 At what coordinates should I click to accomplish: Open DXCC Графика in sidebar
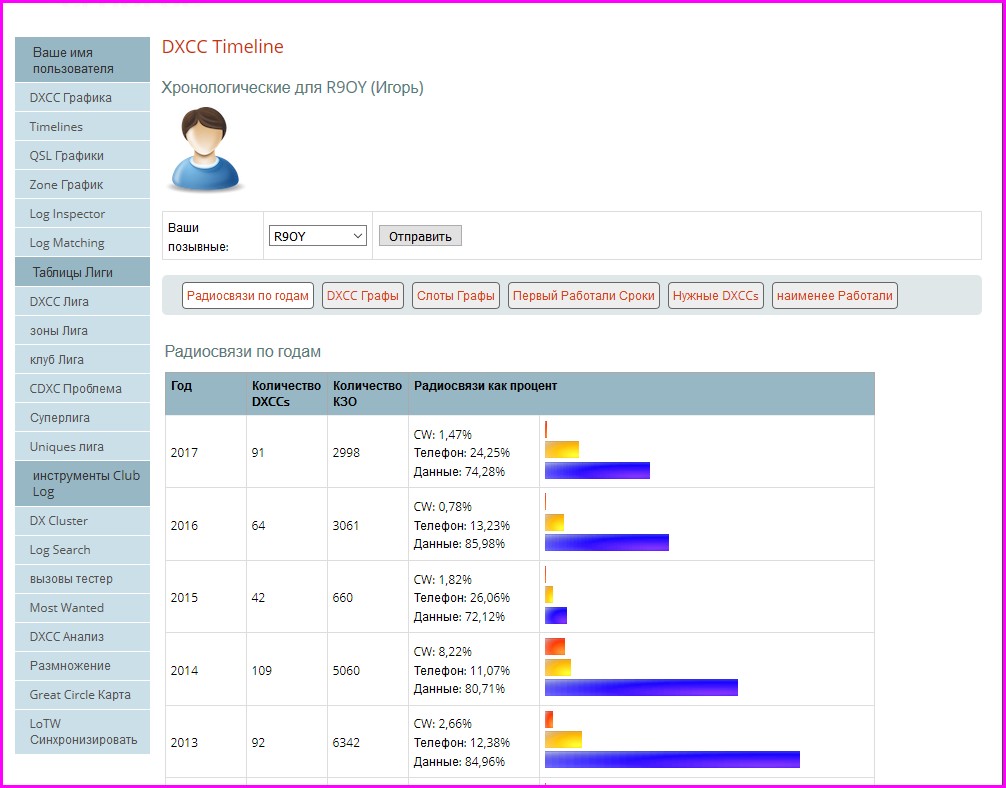pyautogui.click(x=71, y=98)
